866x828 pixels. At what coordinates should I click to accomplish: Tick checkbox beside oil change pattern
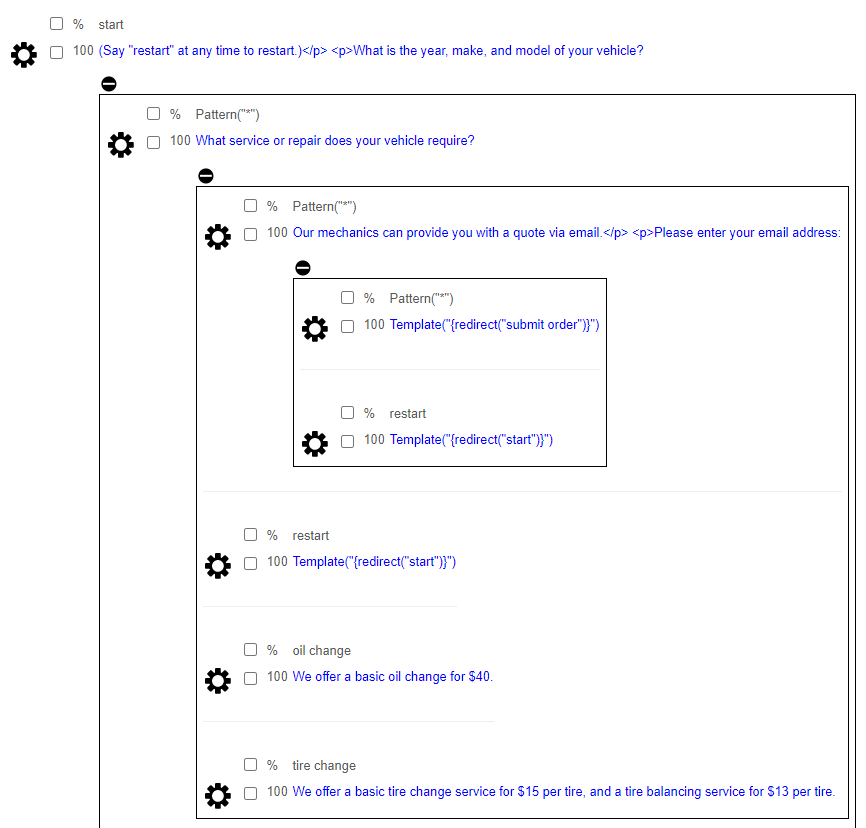251,649
